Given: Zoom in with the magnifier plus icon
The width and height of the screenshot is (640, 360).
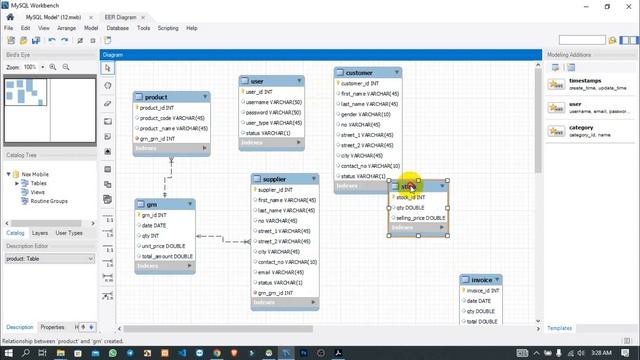Looking at the screenshot, I should (x=53, y=67).
